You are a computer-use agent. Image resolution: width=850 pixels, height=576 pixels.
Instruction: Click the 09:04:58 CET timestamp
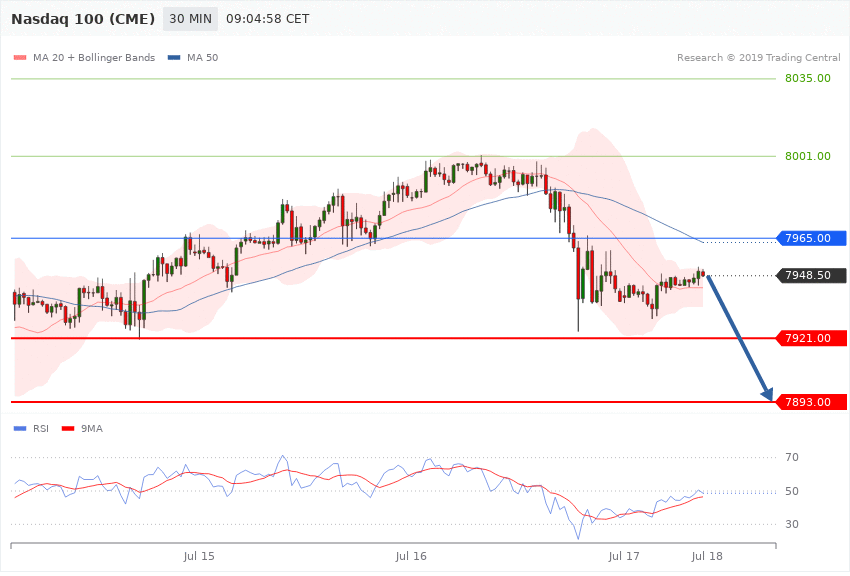tap(267, 19)
